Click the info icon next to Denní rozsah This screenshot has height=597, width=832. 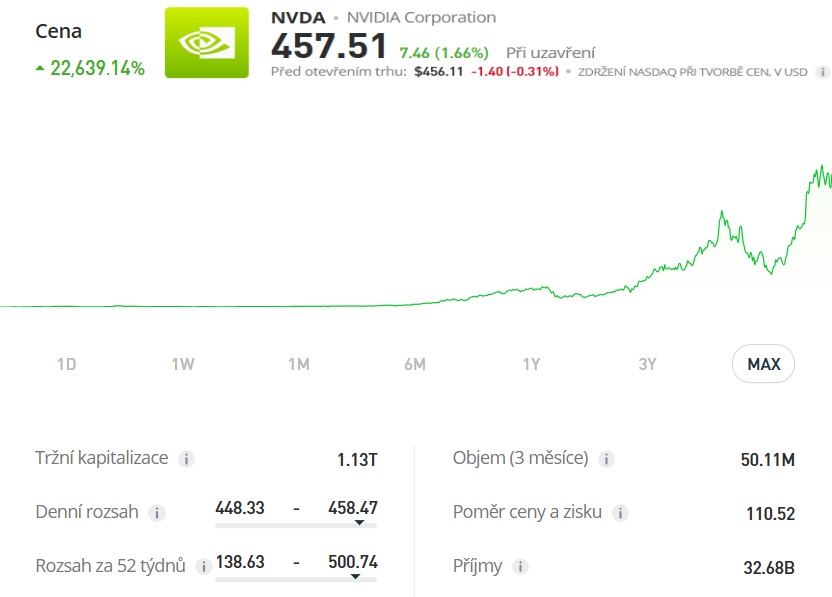(x=155, y=512)
